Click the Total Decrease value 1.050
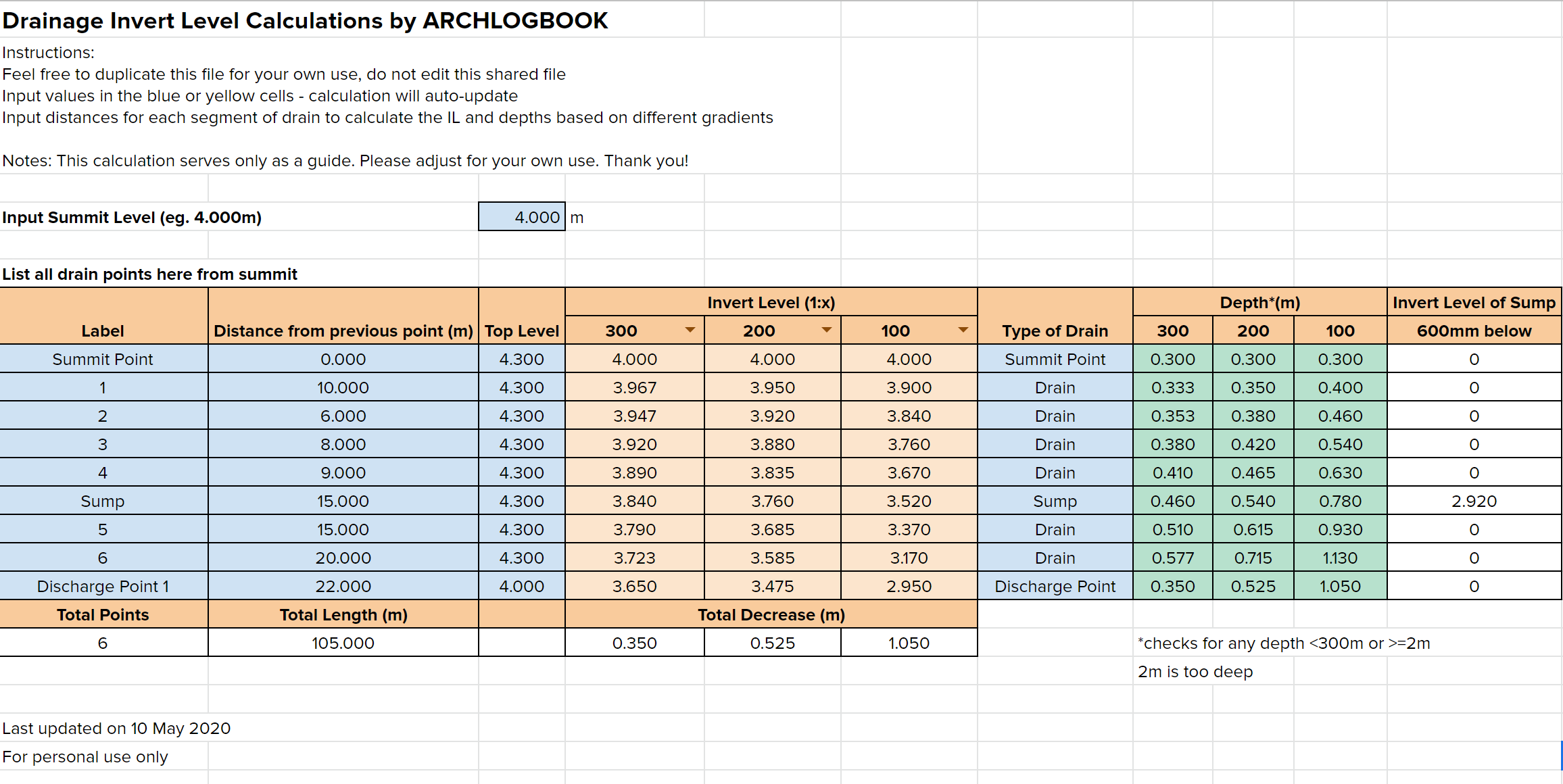The width and height of the screenshot is (1563, 784). click(908, 643)
